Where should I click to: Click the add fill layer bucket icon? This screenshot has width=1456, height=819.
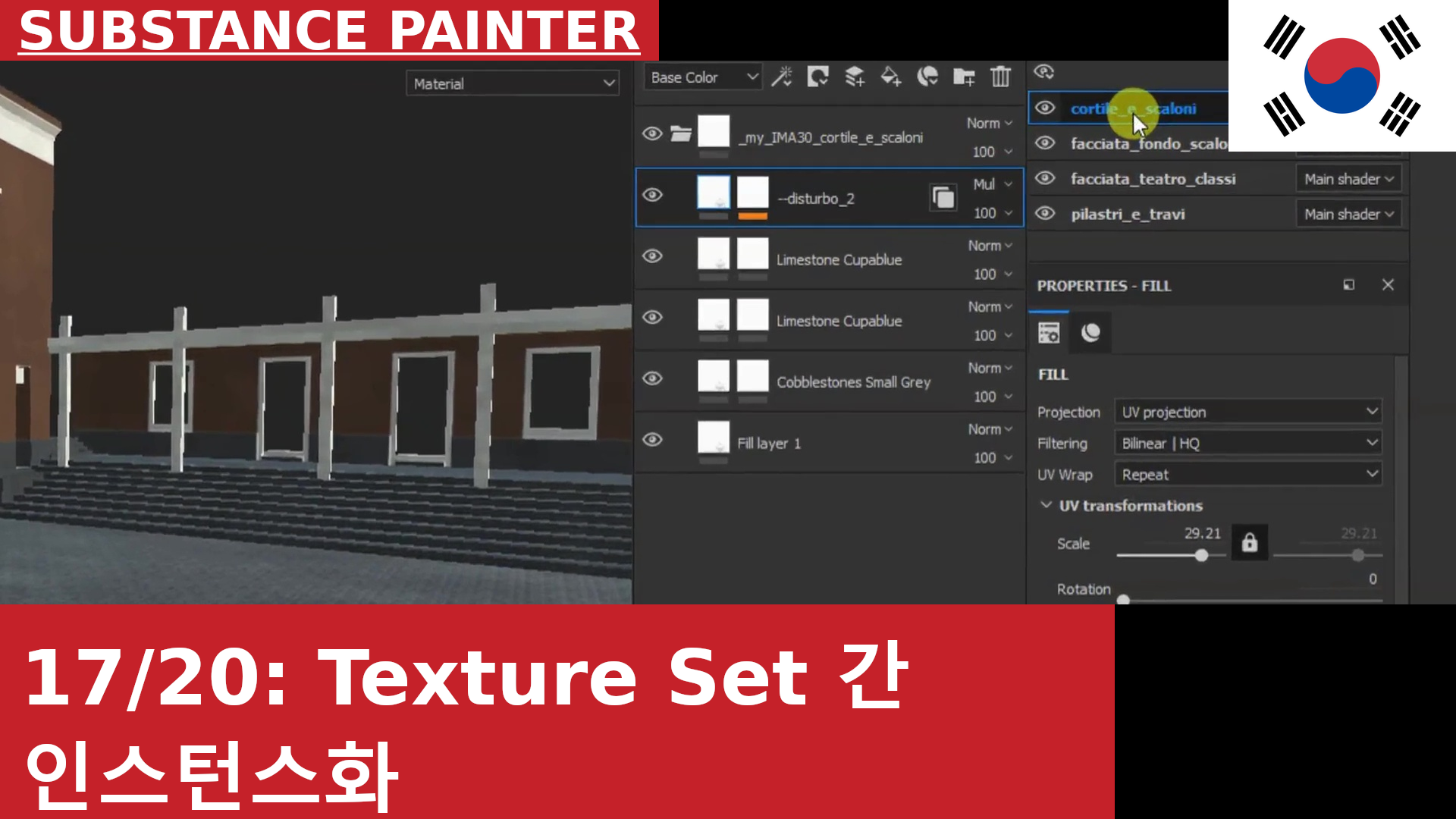pos(891,77)
